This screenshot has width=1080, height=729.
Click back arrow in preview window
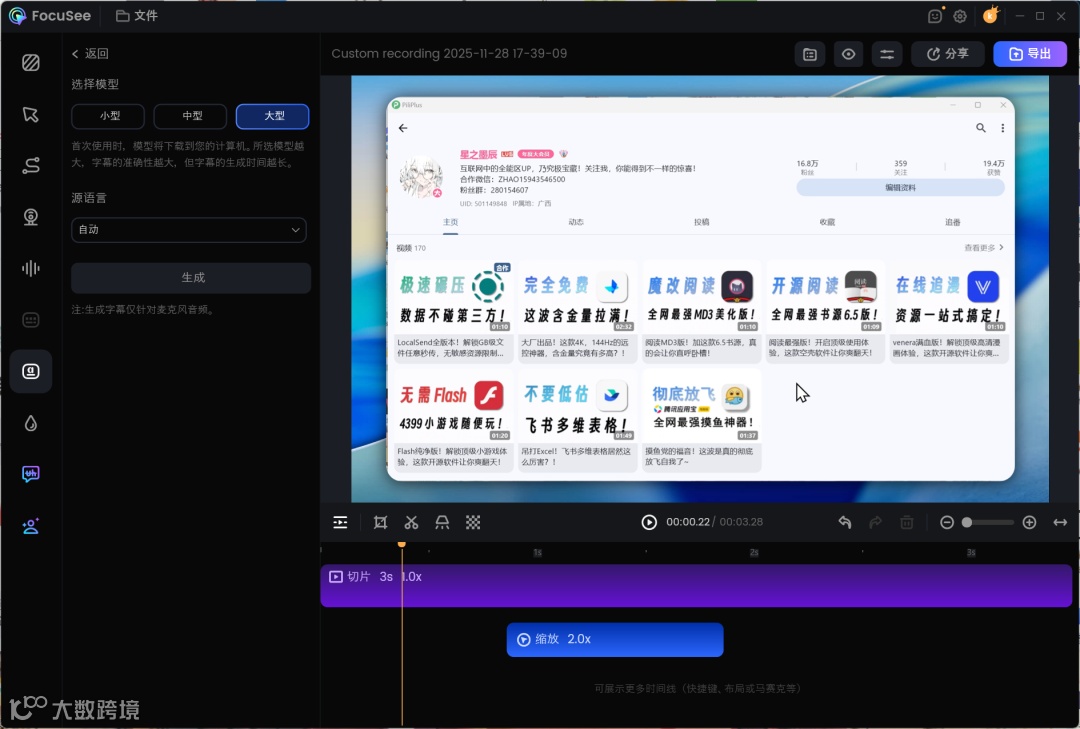pos(403,127)
